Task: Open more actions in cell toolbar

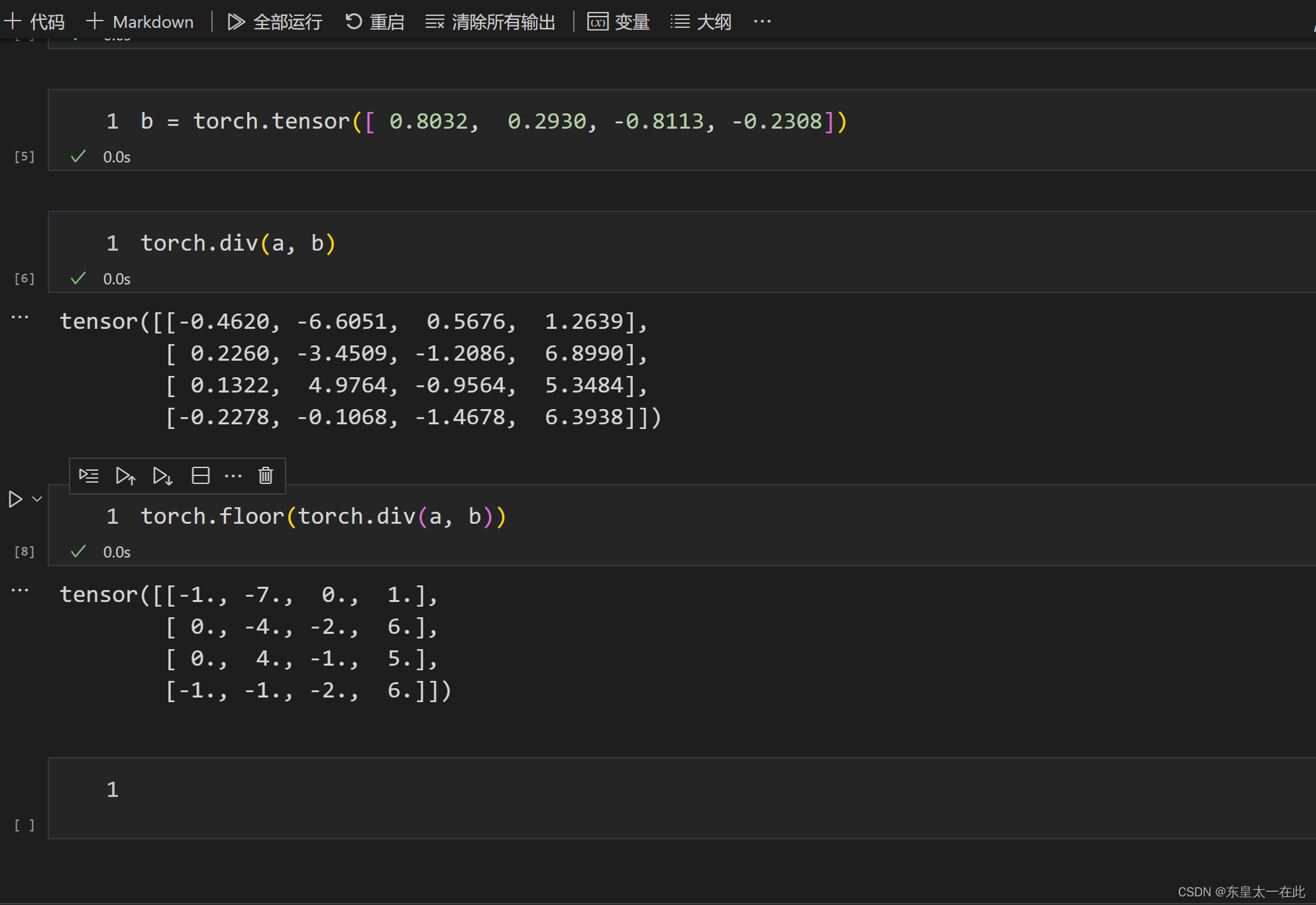Action: coord(233,475)
